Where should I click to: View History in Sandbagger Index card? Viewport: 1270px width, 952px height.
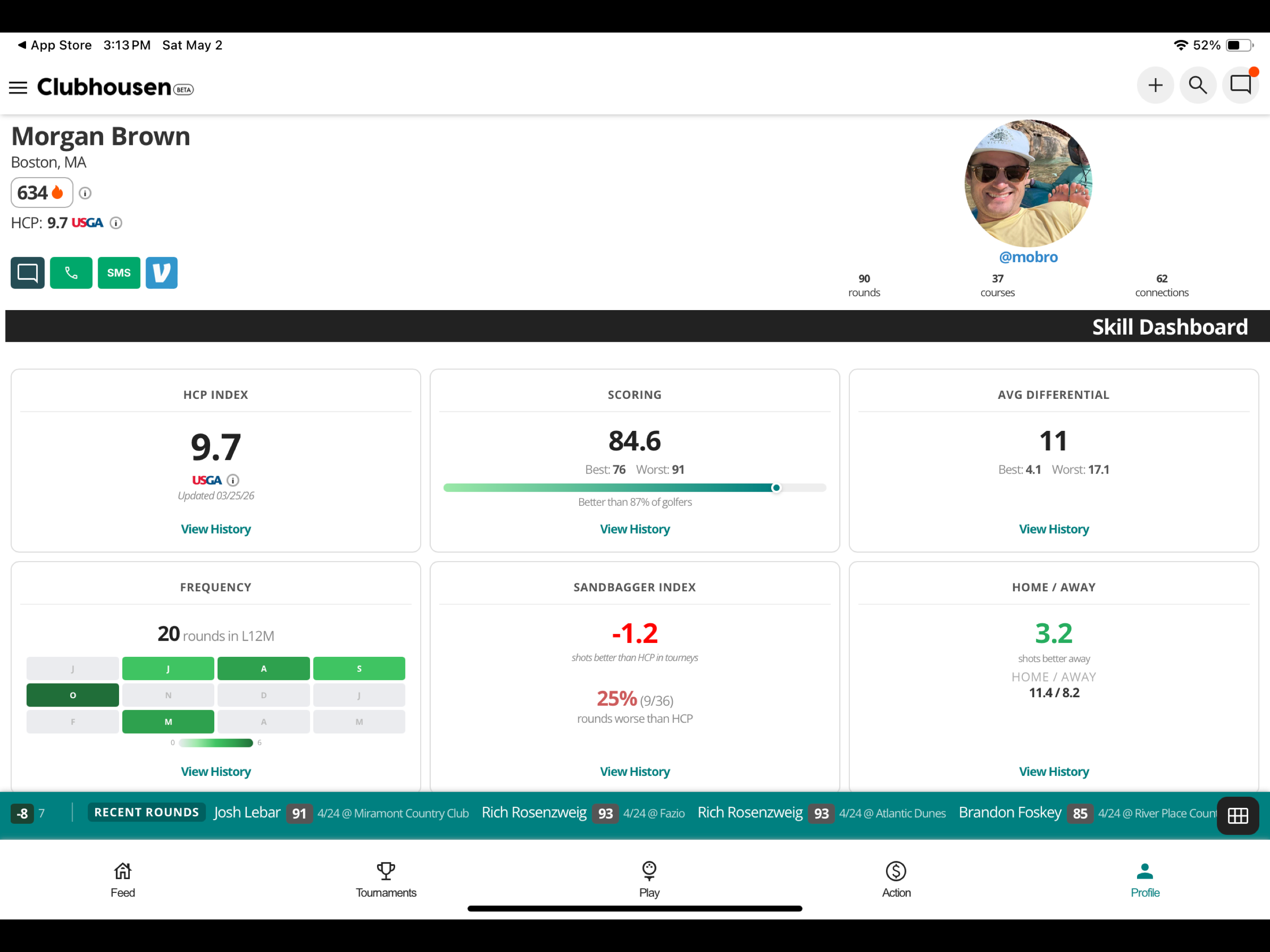(x=635, y=771)
